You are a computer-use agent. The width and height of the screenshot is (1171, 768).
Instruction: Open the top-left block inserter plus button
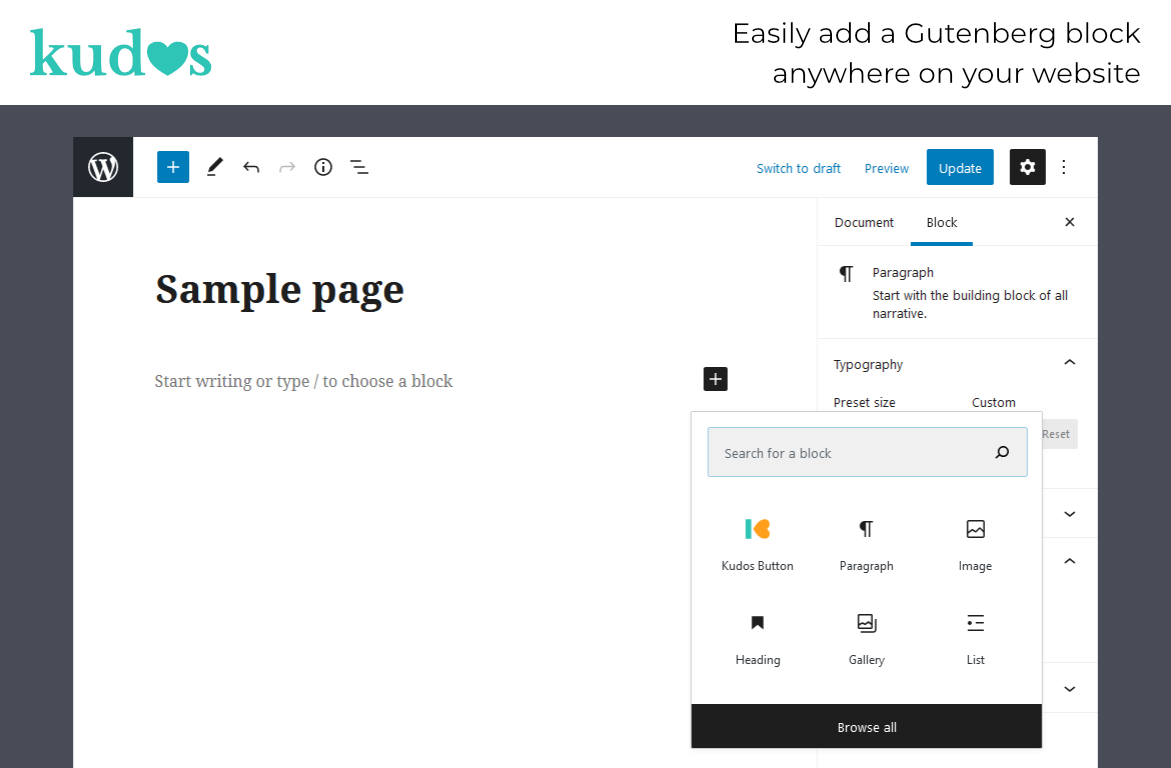(173, 167)
